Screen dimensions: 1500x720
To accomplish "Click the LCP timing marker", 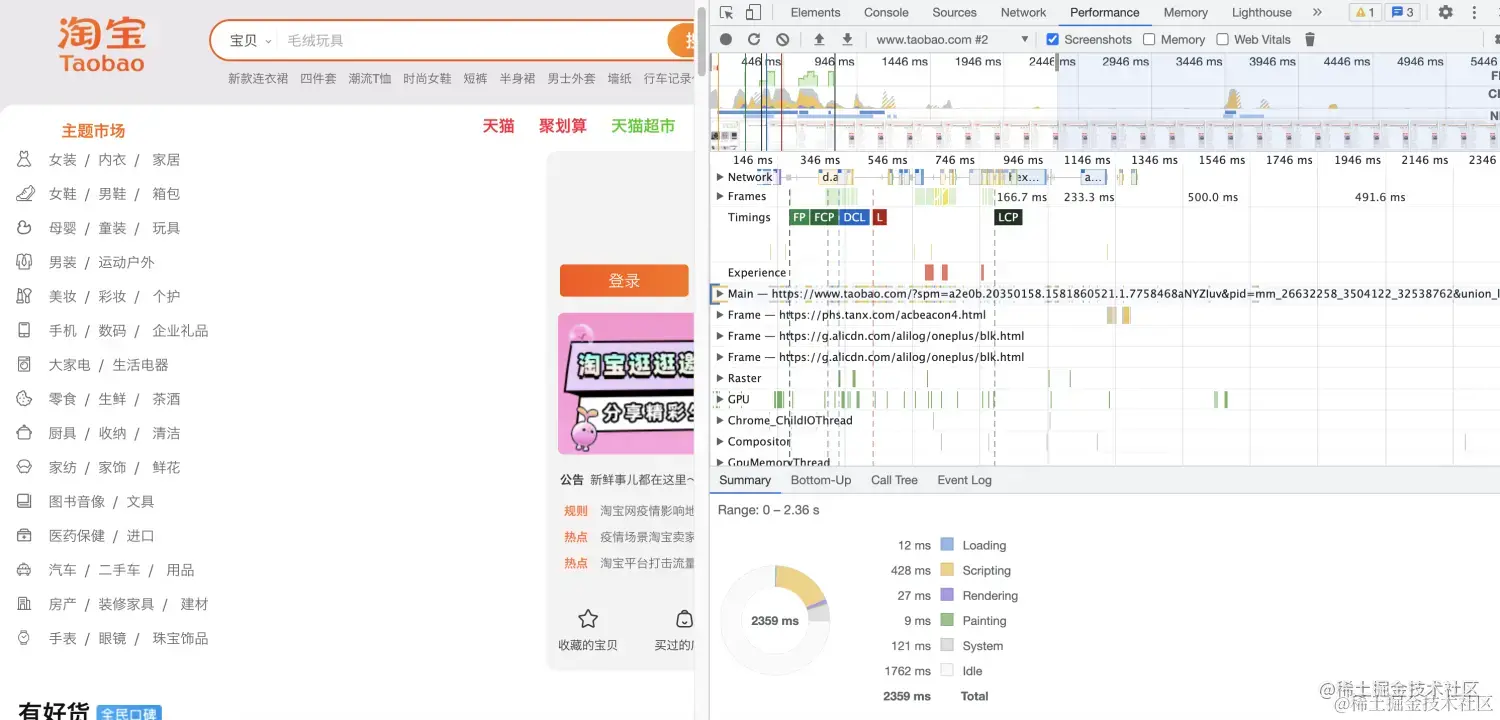I will [x=1008, y=217].
